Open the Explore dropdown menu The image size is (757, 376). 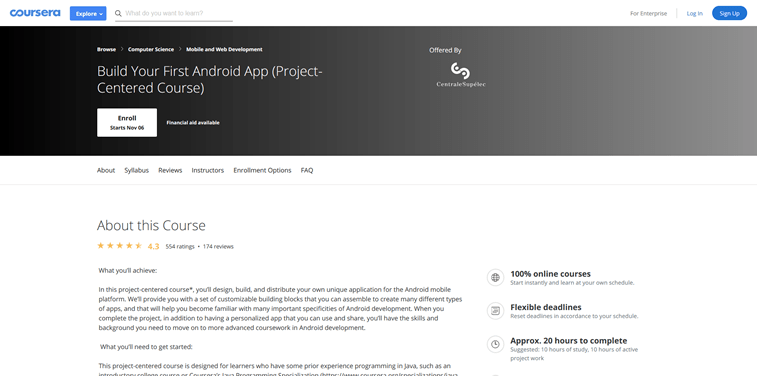click(88, 14)
